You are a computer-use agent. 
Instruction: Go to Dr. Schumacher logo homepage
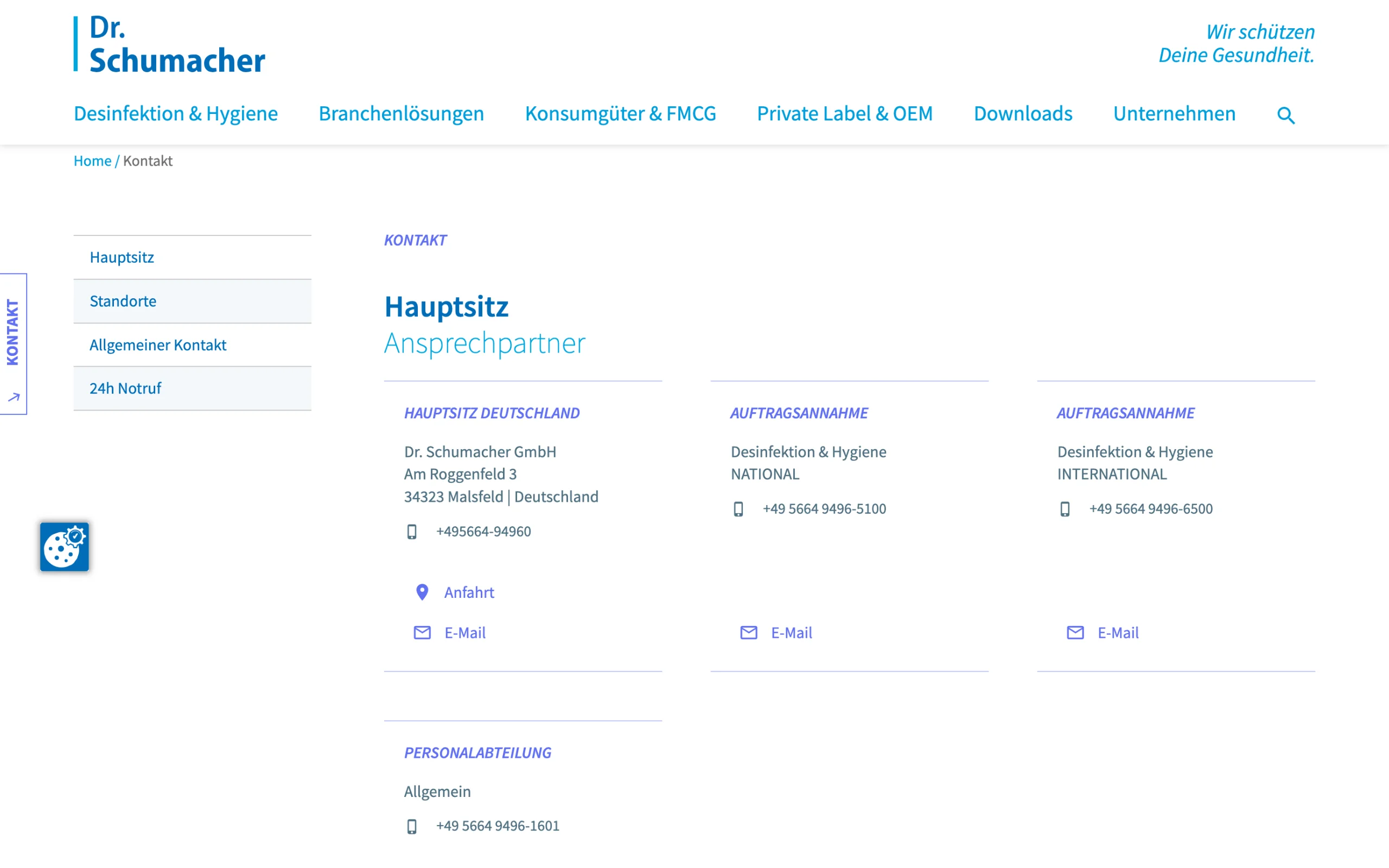coord(169,43)
